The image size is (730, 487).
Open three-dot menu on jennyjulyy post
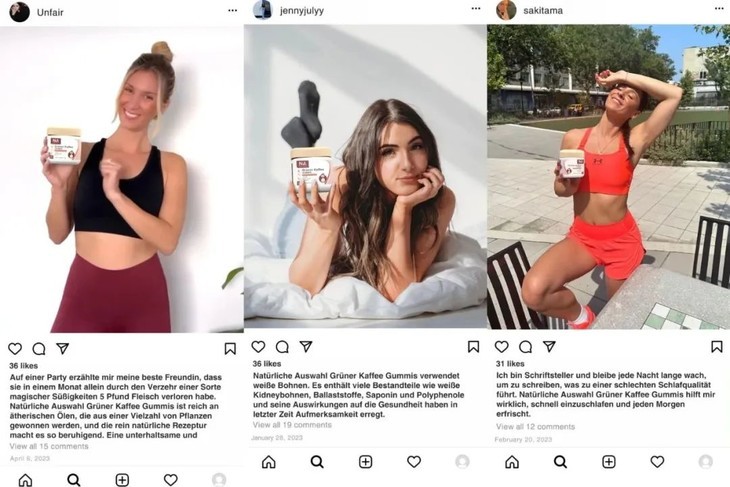pos(476,8)
